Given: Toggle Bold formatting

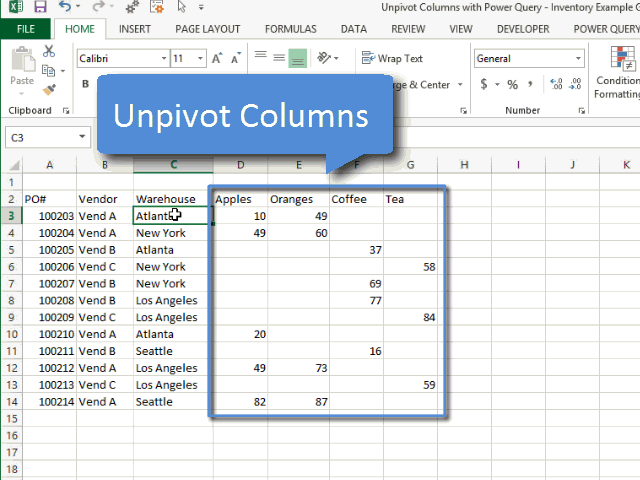Looking at the screenshot, I should (x=86, y=85).
